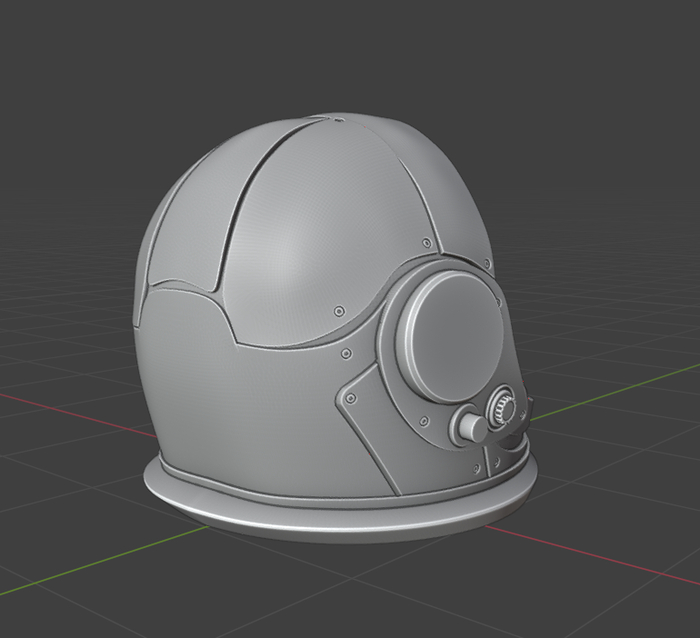Click the rivet at the angular plate's corner

[x=350, y=396]
